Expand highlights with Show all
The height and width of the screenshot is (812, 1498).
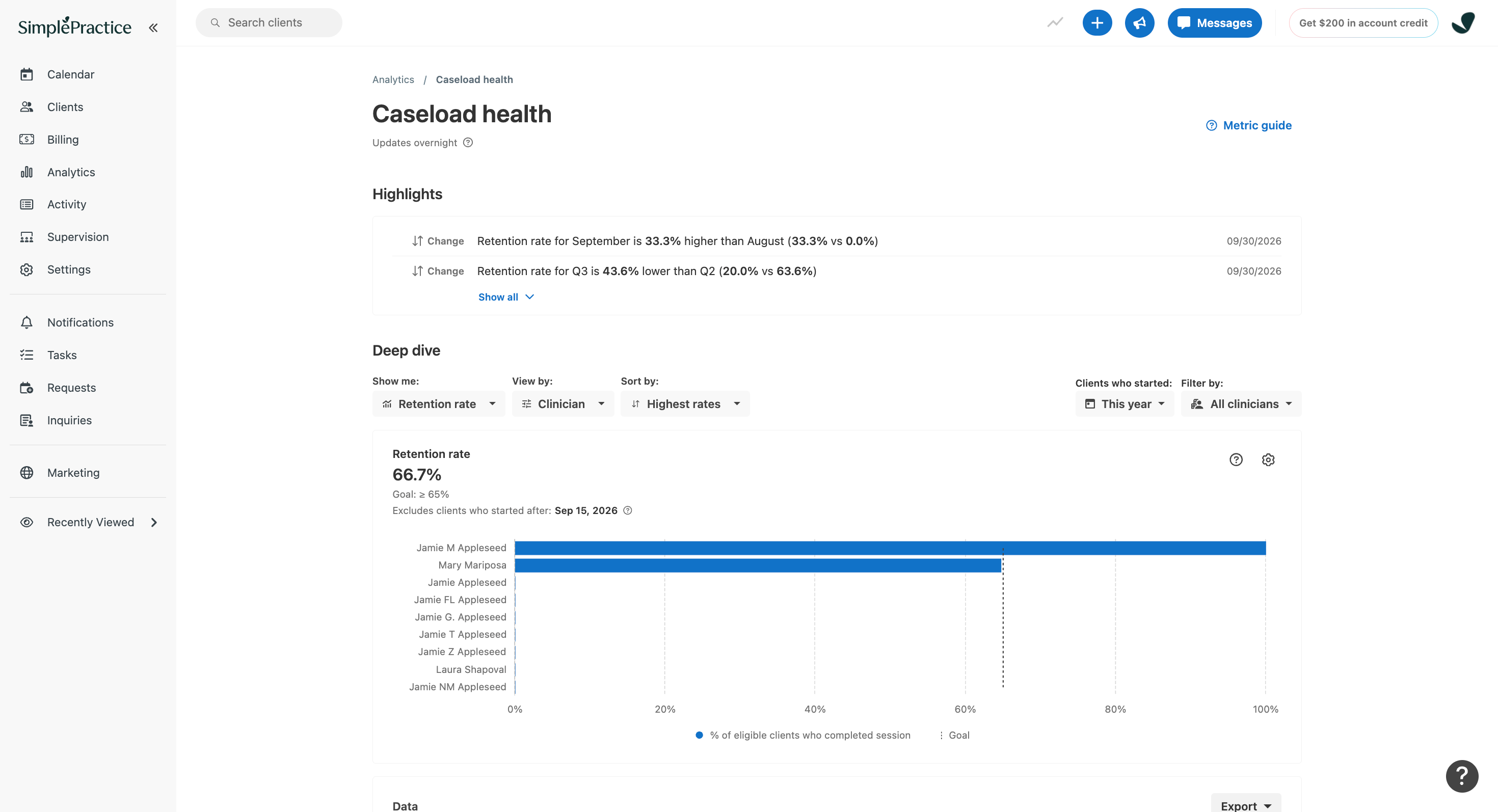point(506,297)
